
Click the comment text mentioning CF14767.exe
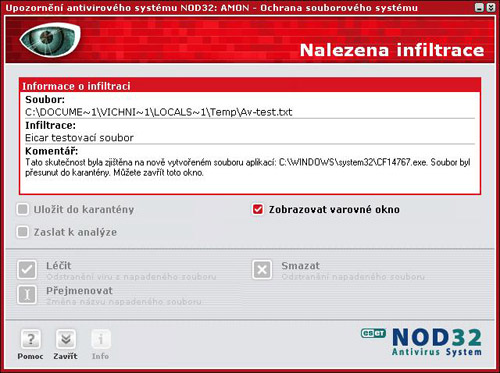(248, 167)
